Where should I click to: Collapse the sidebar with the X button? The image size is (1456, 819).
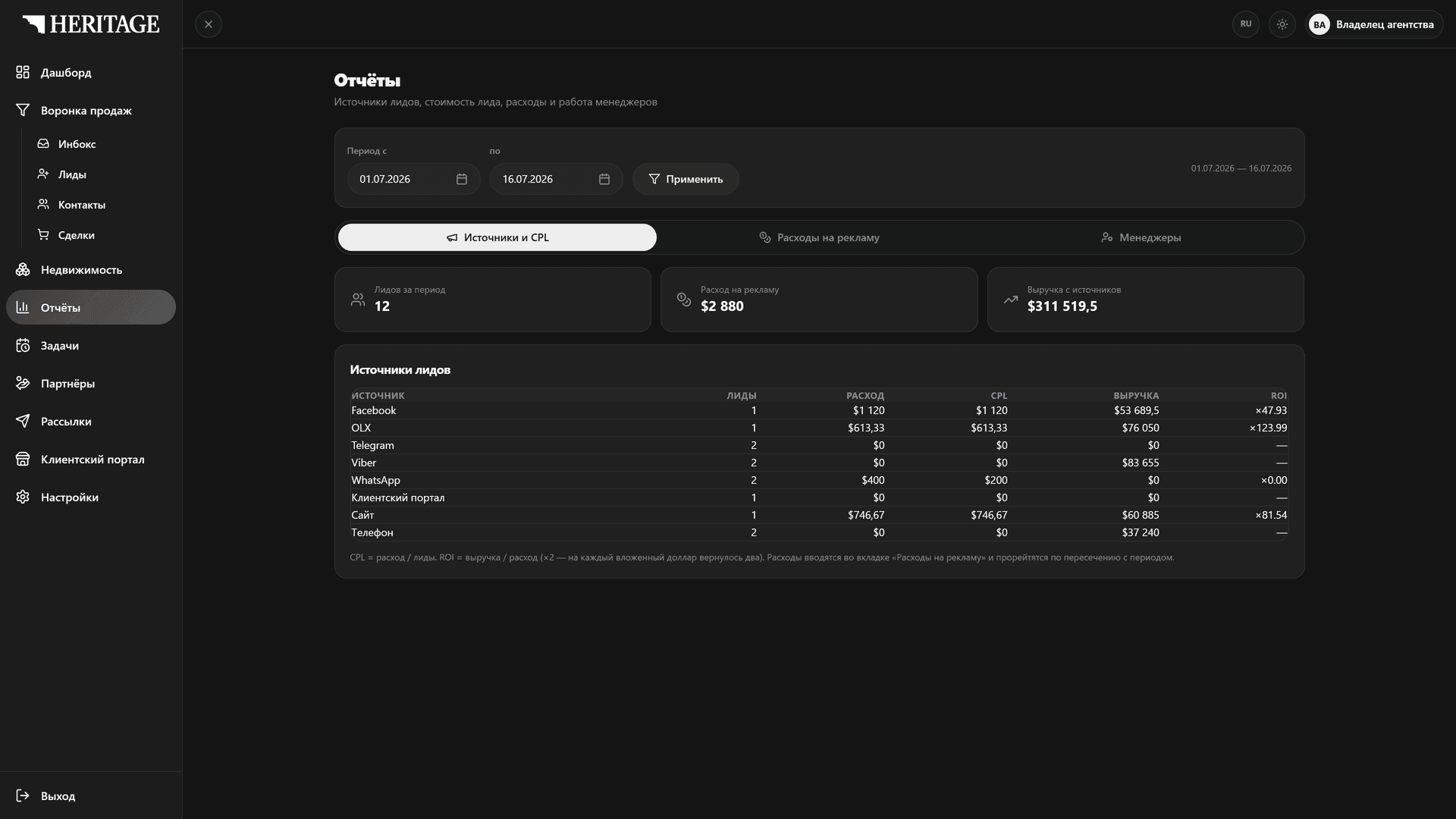(x=209, y=24)
